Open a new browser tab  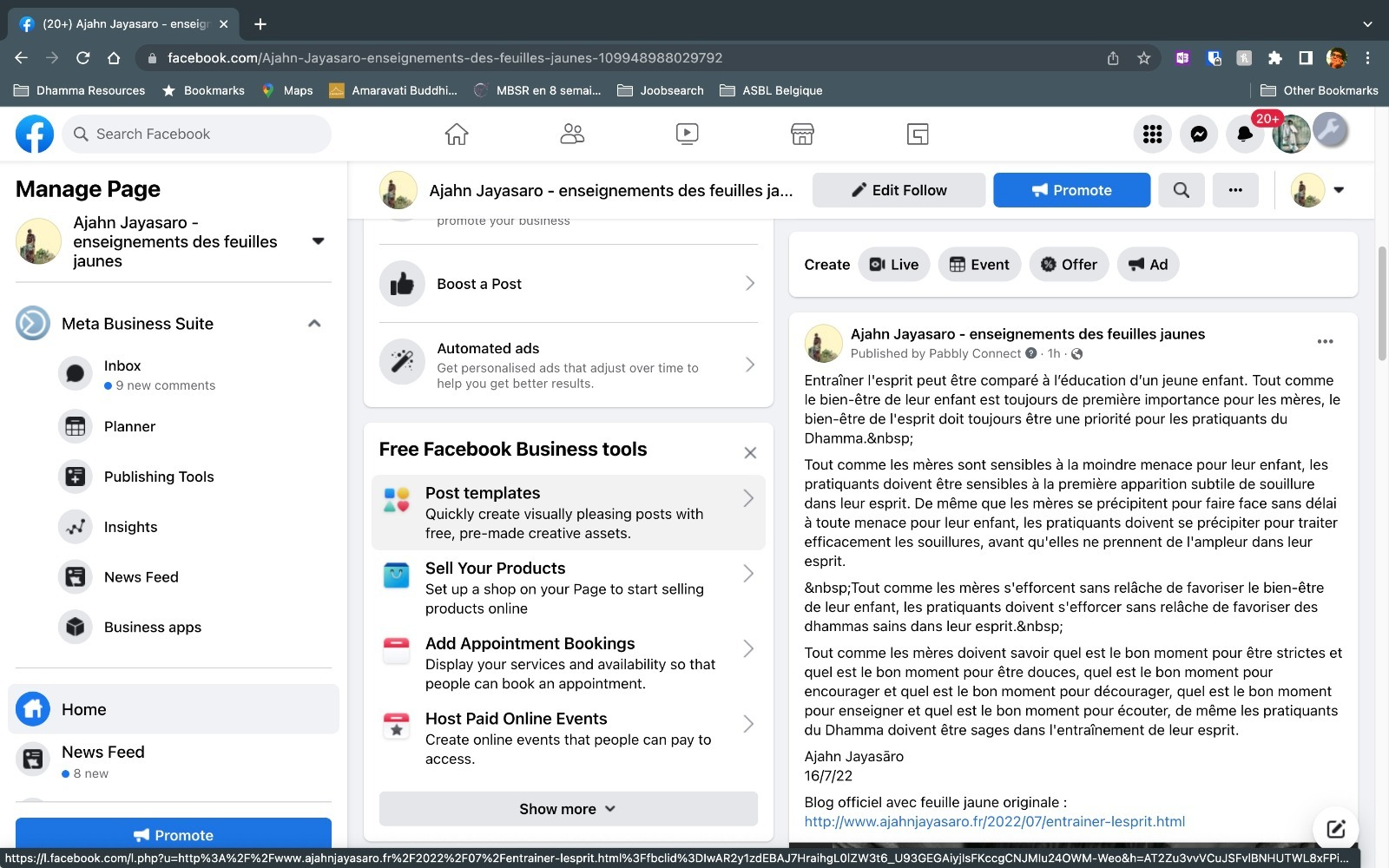(x=260, y=24)
